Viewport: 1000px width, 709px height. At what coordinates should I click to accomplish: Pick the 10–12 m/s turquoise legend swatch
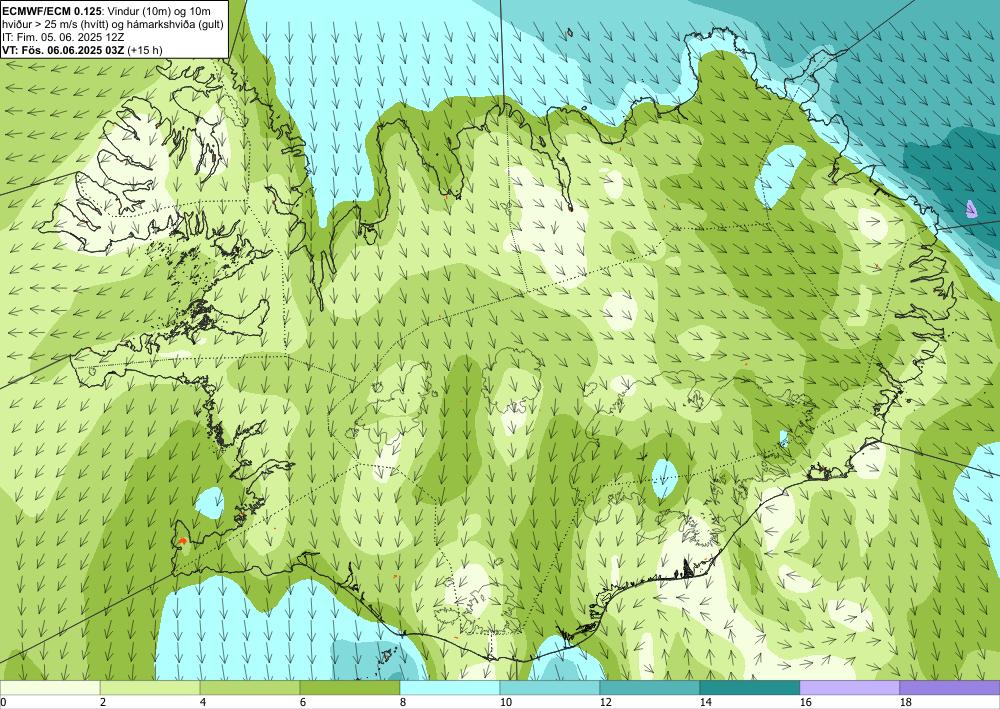550,687
